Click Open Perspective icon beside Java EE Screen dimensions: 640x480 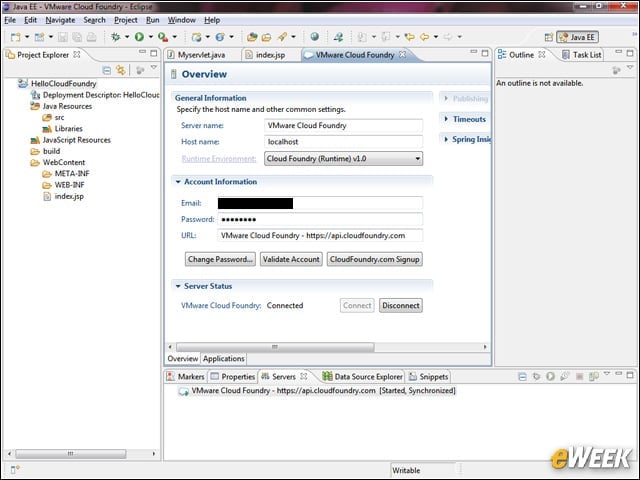point(549,37)
